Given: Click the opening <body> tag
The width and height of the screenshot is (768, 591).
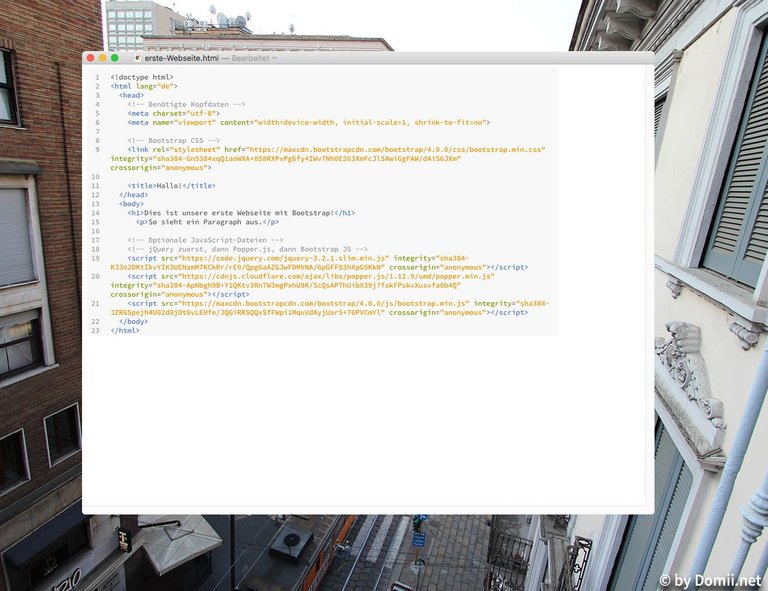Looking at the screenshot, I should 132,204.
